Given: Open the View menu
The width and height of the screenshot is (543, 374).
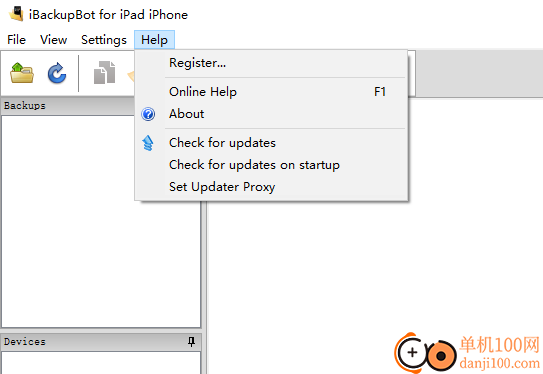Looking at the screenshot, I should click(53, 40).
